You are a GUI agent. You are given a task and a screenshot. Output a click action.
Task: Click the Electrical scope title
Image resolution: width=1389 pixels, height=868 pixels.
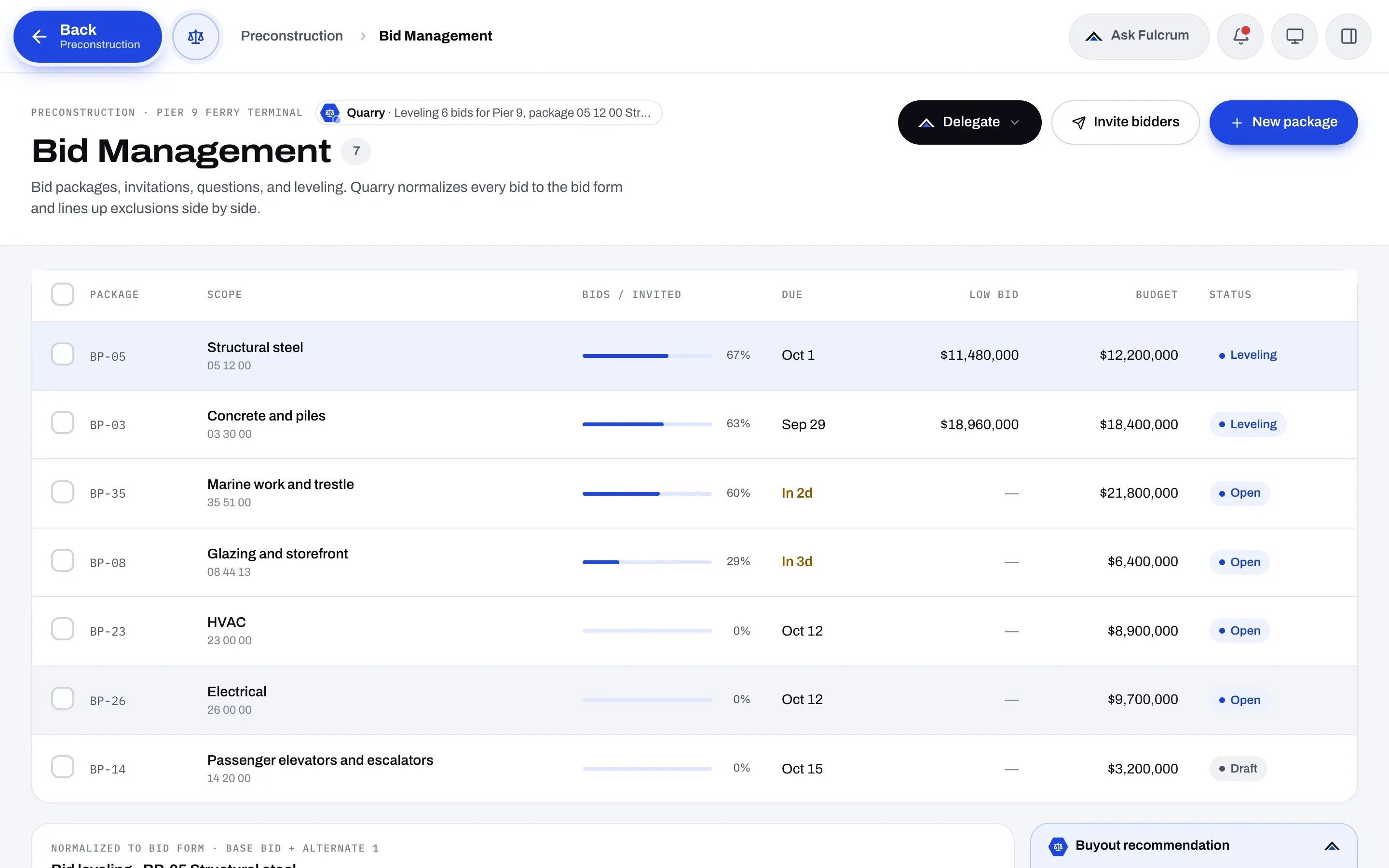(236, 692)
